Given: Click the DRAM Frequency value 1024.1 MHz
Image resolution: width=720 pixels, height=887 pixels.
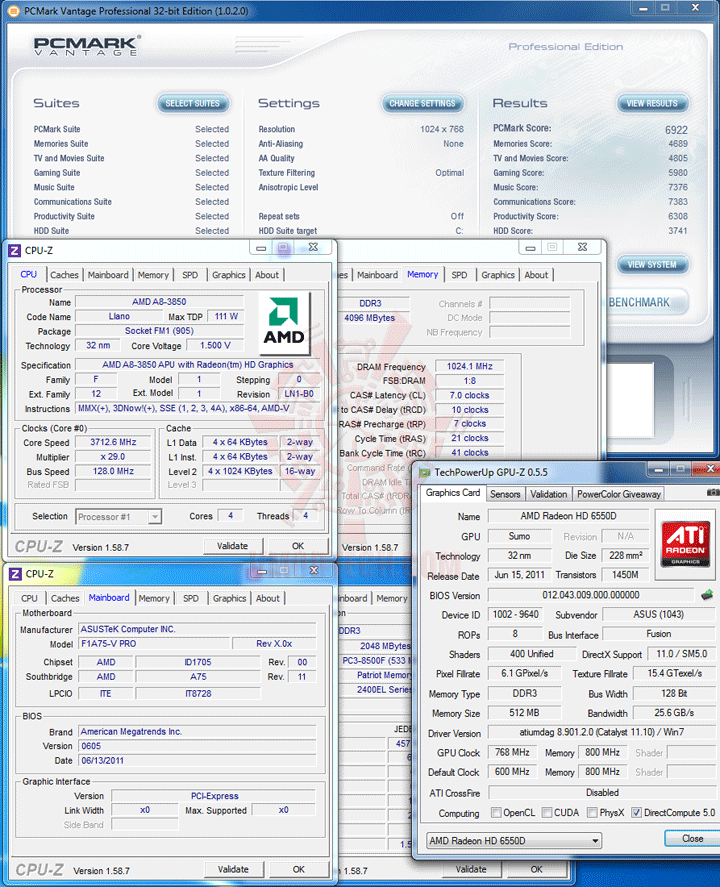Looking at the screenshot, I should [469, 367].
